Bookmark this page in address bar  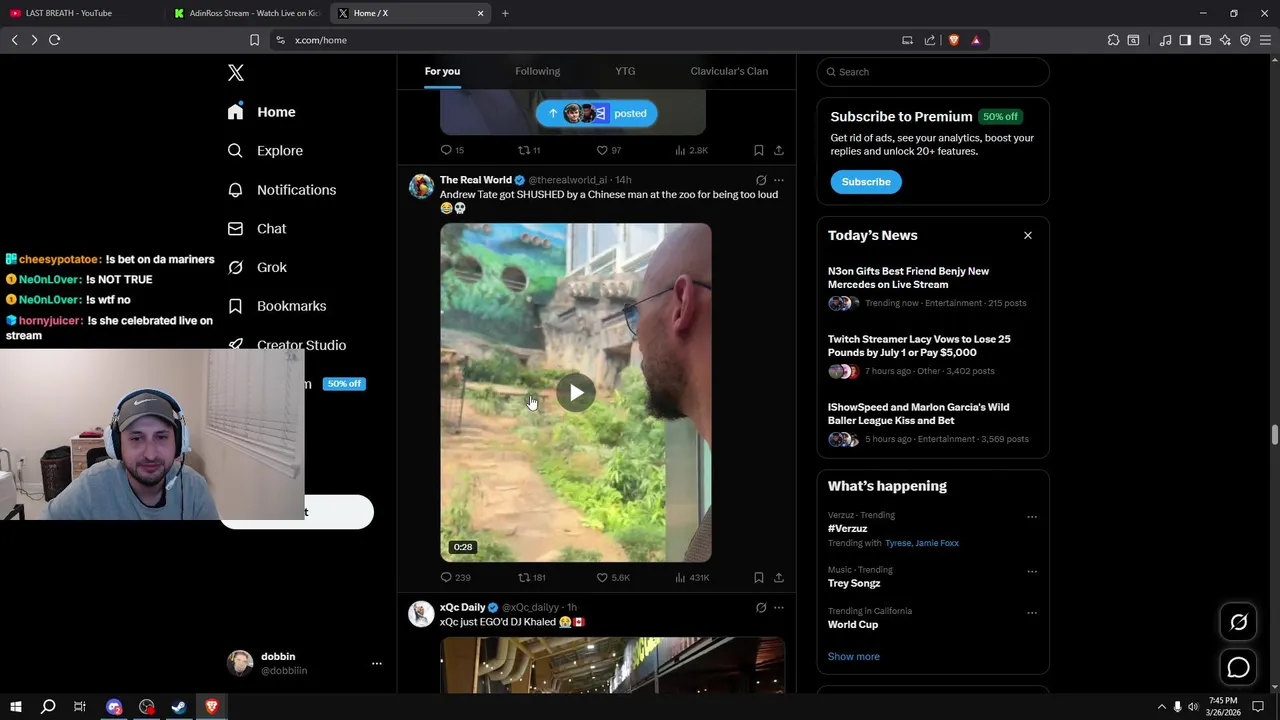point(254,40)
